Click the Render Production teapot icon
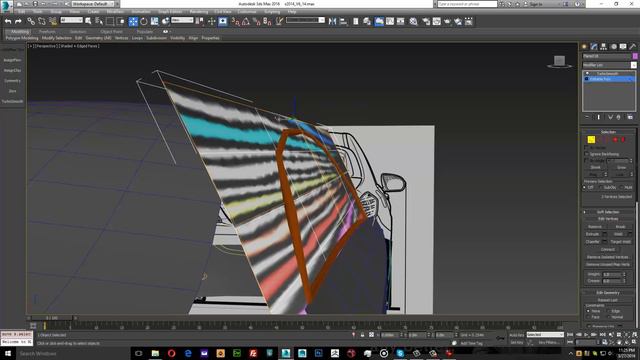Image resolution: width=640 pixels, height=360 pixels. pos(447,21)
